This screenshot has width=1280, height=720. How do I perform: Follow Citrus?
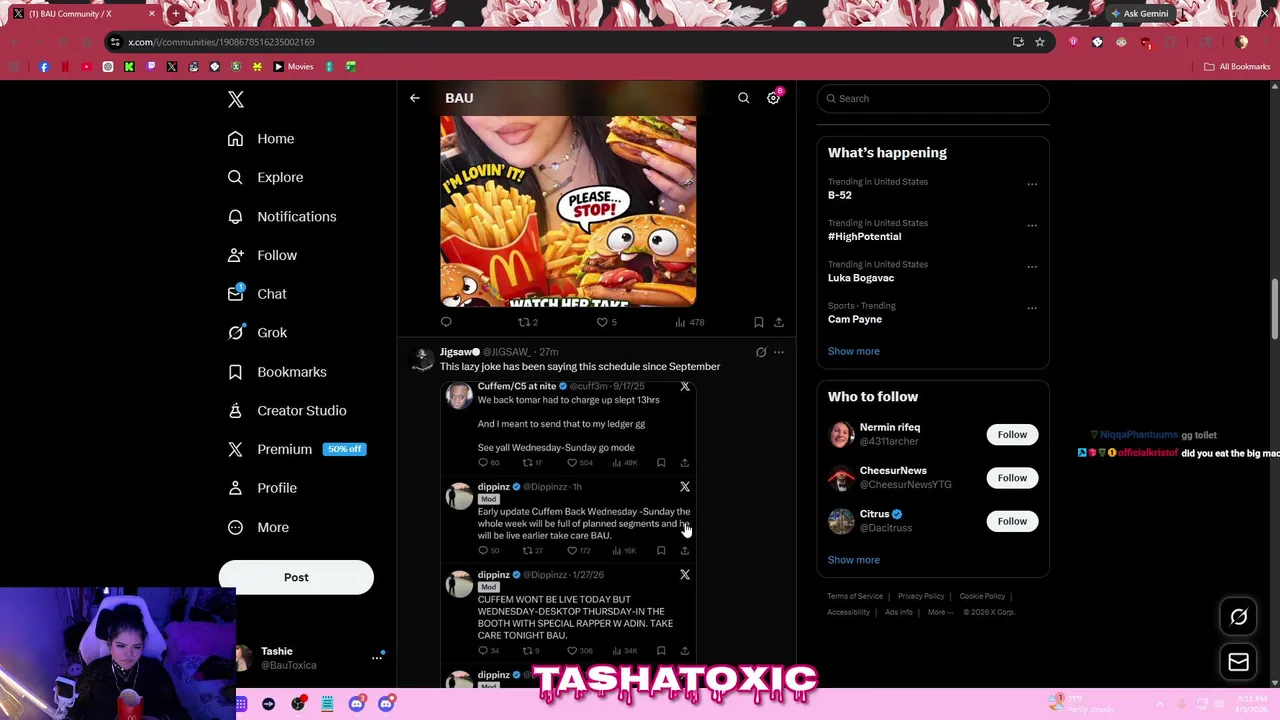(1012, 521)
